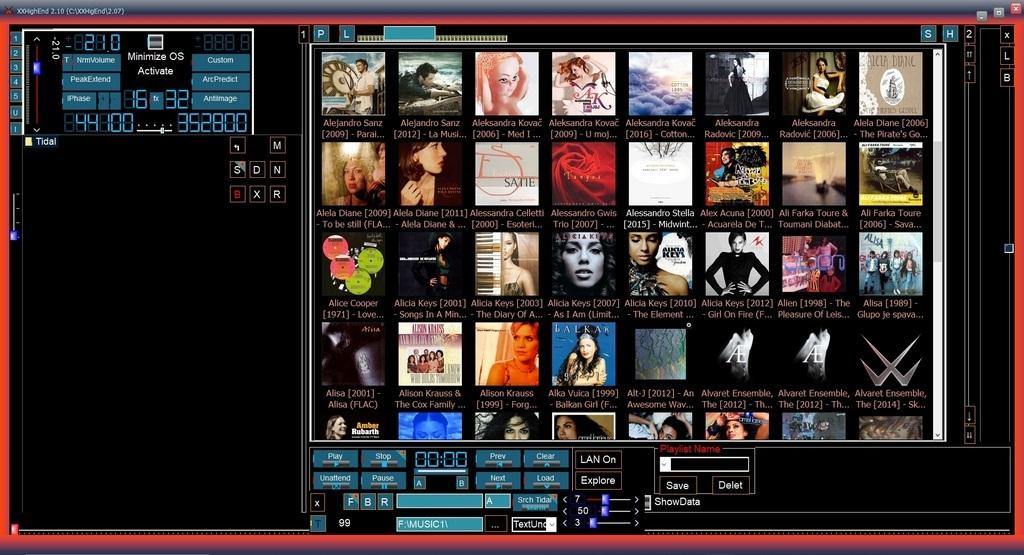
Task: Click the Srch Tidal button
Action: (535, 502)
